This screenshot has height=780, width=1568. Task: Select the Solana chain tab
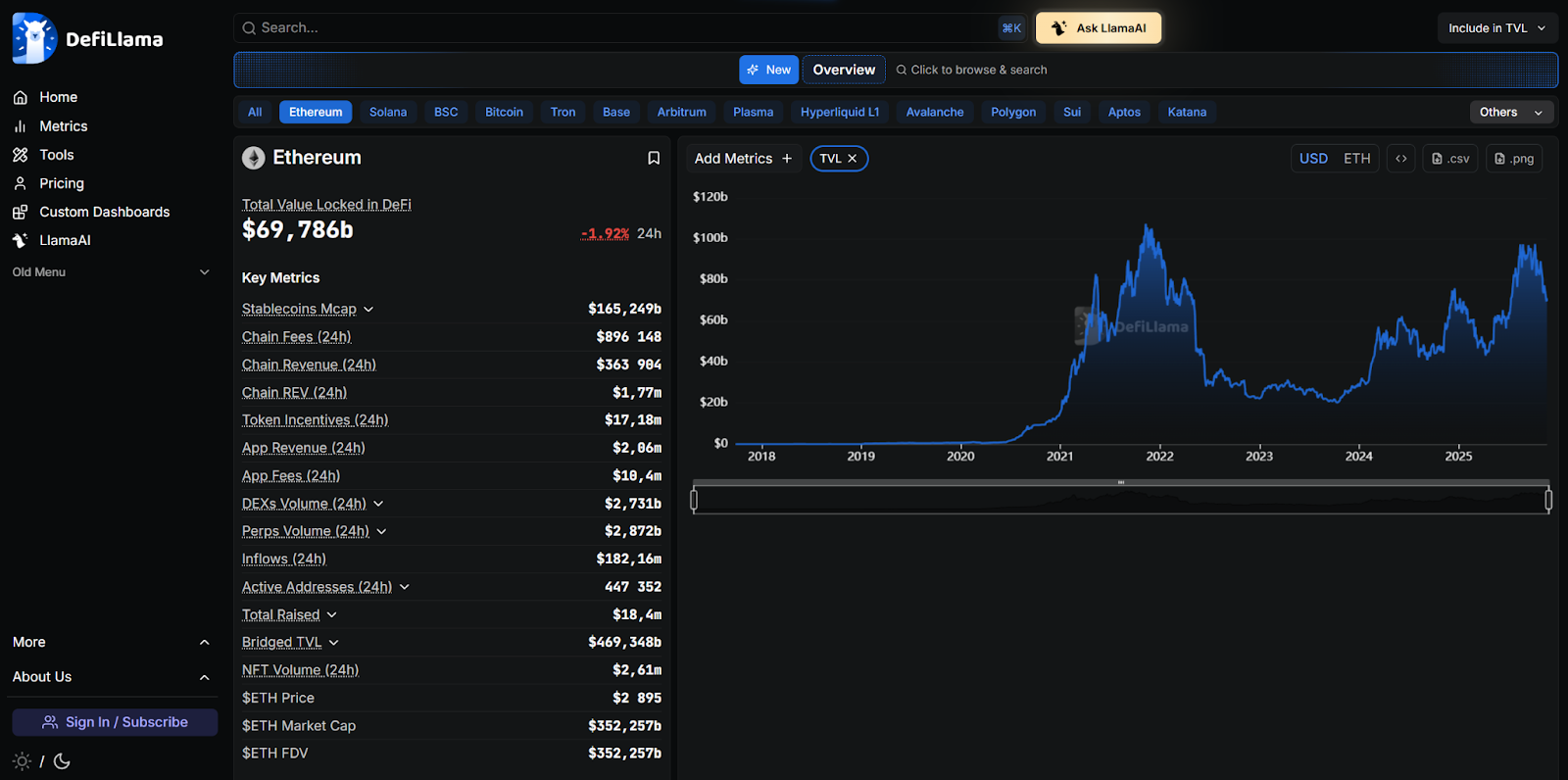tap(388, 113)
